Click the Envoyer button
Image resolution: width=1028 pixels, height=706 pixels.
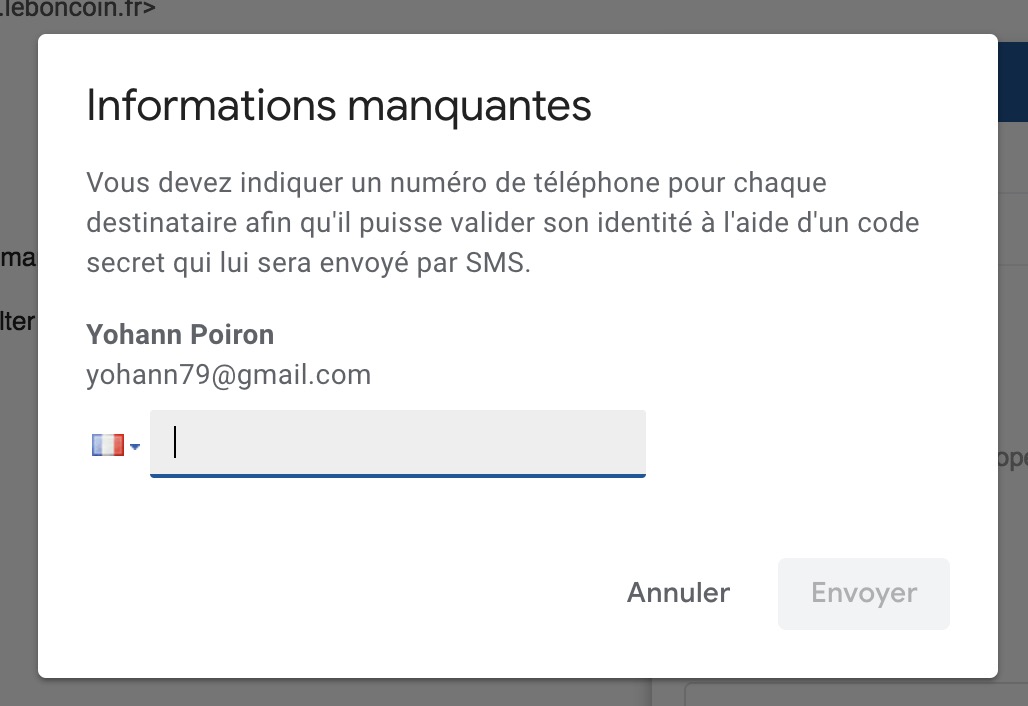click(x=863, y=593)
